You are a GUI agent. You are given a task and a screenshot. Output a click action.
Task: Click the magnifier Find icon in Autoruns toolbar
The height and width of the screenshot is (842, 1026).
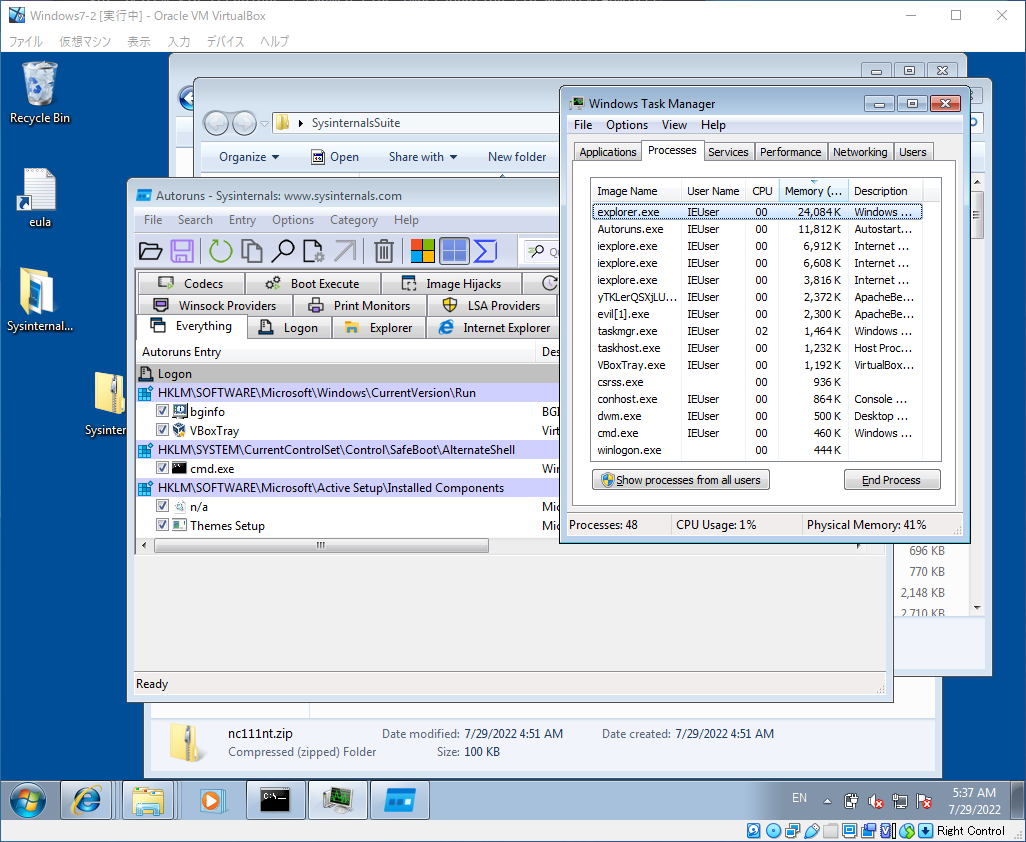click(x=283, y=251)
